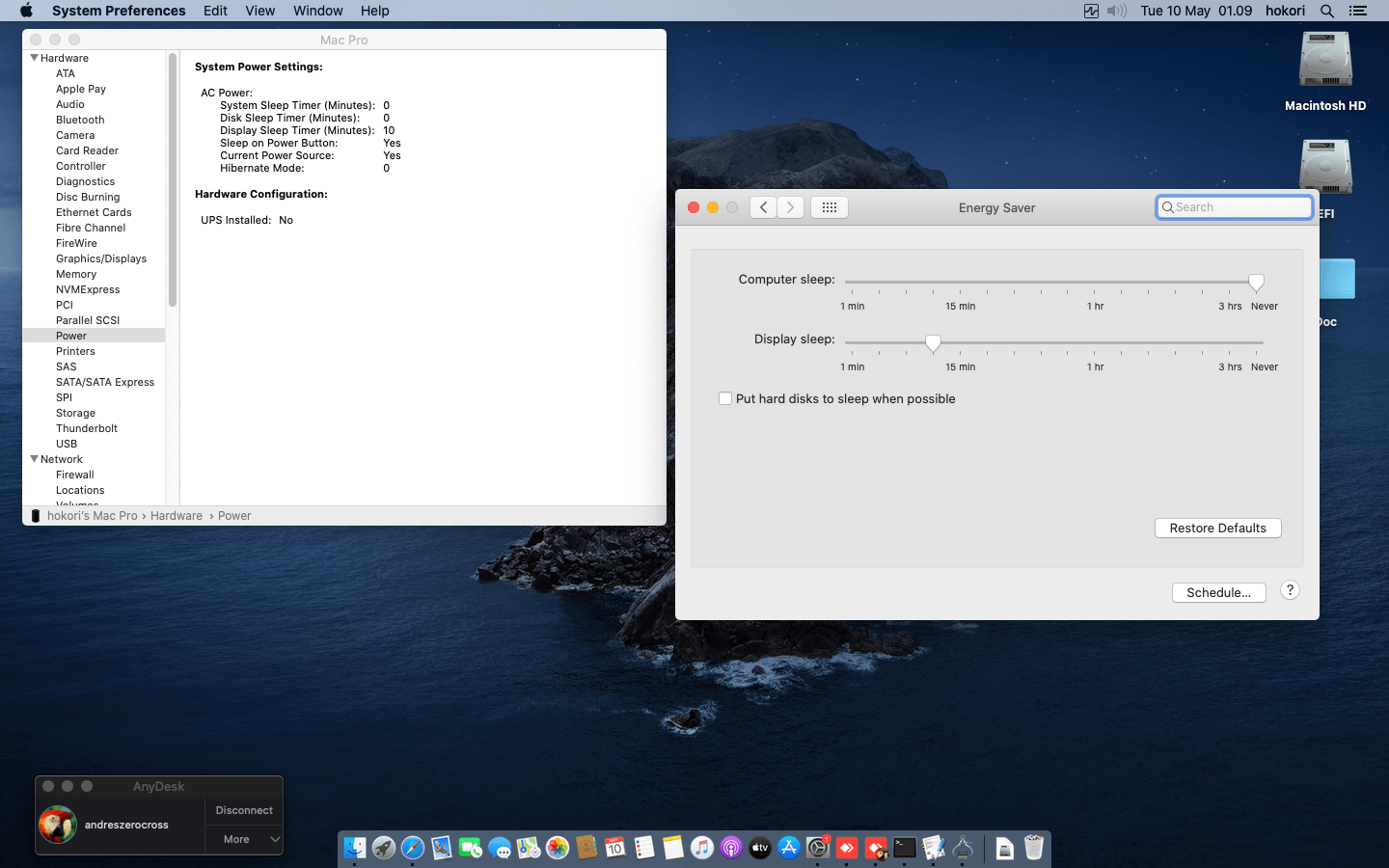Image resolution: width=1389 pixels, height=868 pixels.
Task: Click the Restore Defaults button
Action: point(1217,528)
